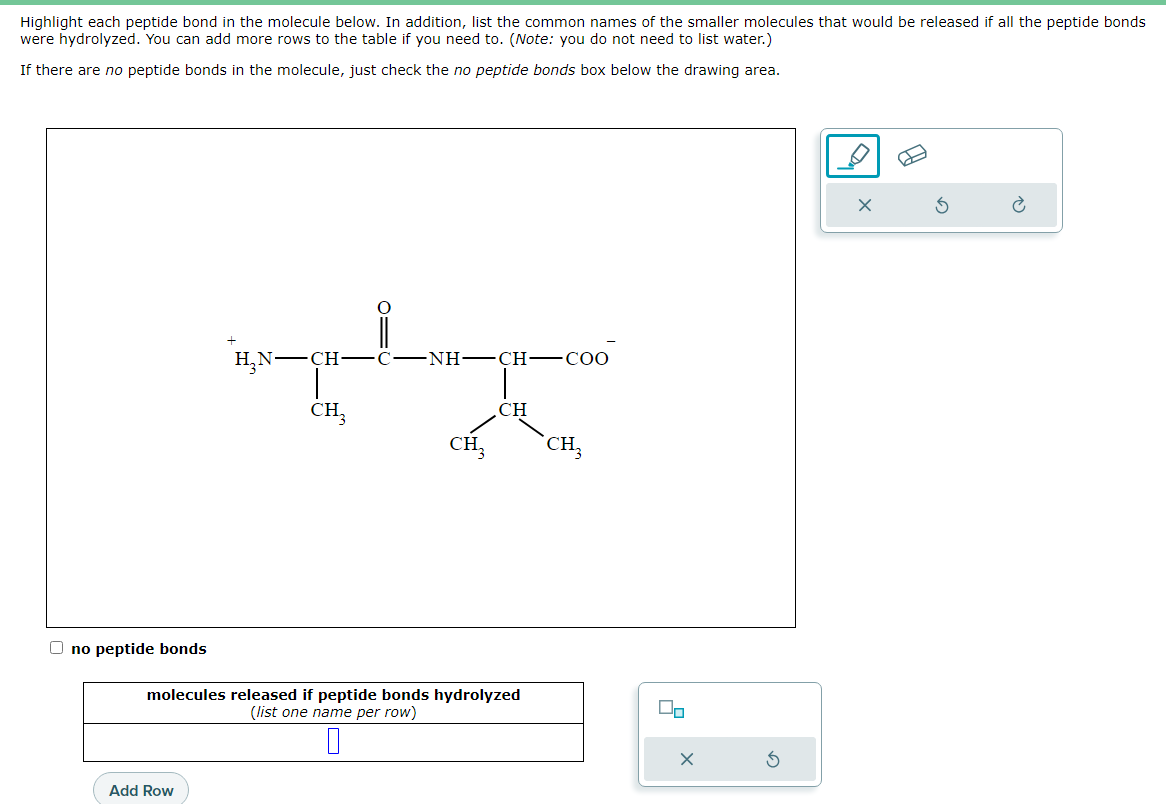Click the X to clear all highlights

(865, 205)
